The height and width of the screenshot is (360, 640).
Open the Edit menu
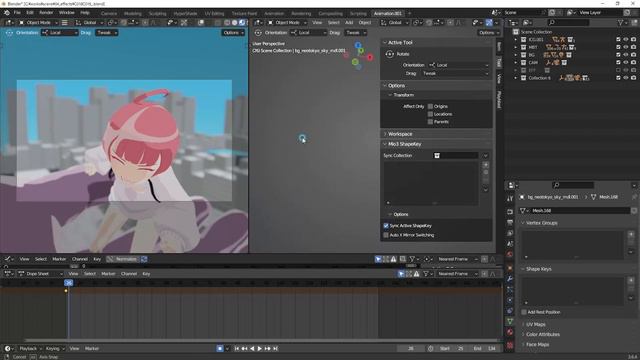pos(30,13)
